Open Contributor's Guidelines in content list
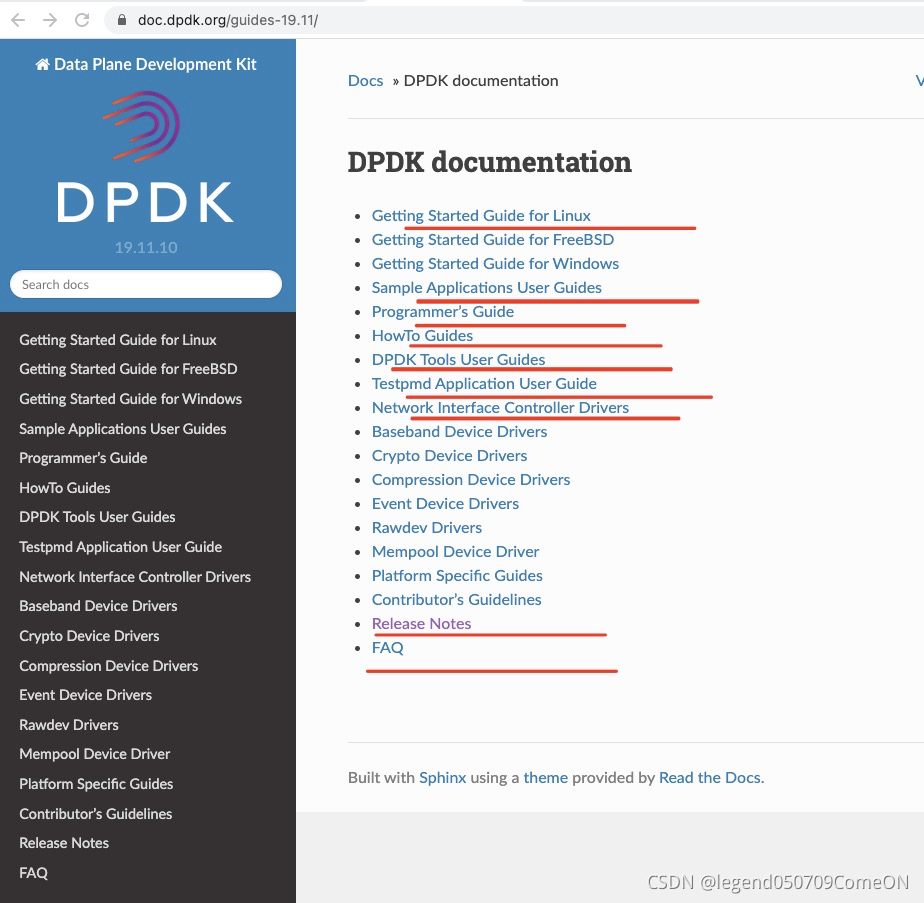 (x=456, y=600)
